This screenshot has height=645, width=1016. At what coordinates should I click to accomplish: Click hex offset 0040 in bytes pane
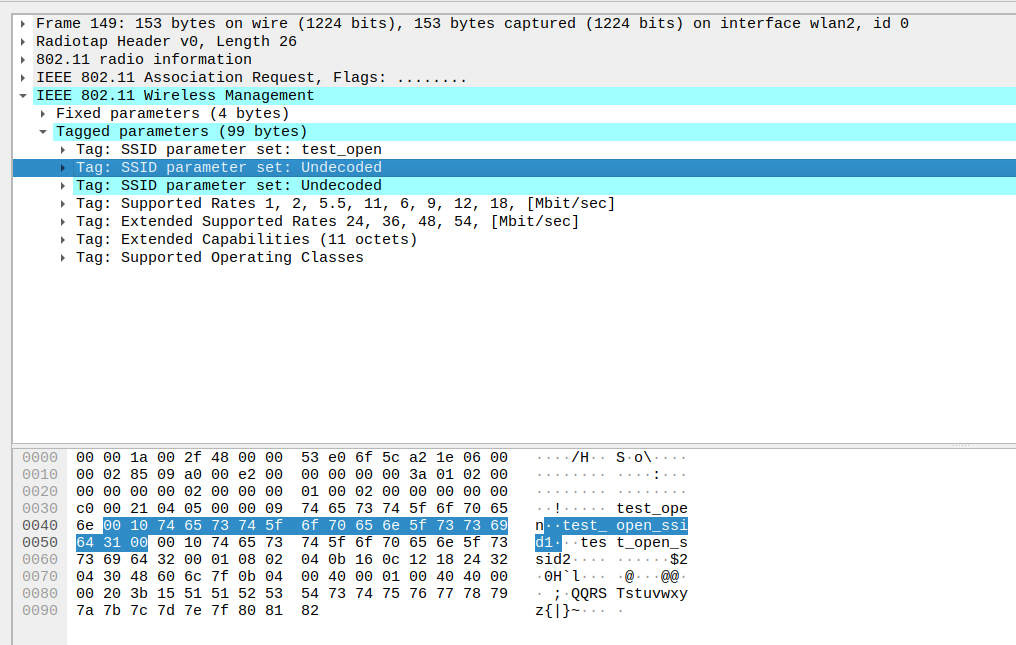click(x=40, y=525)
